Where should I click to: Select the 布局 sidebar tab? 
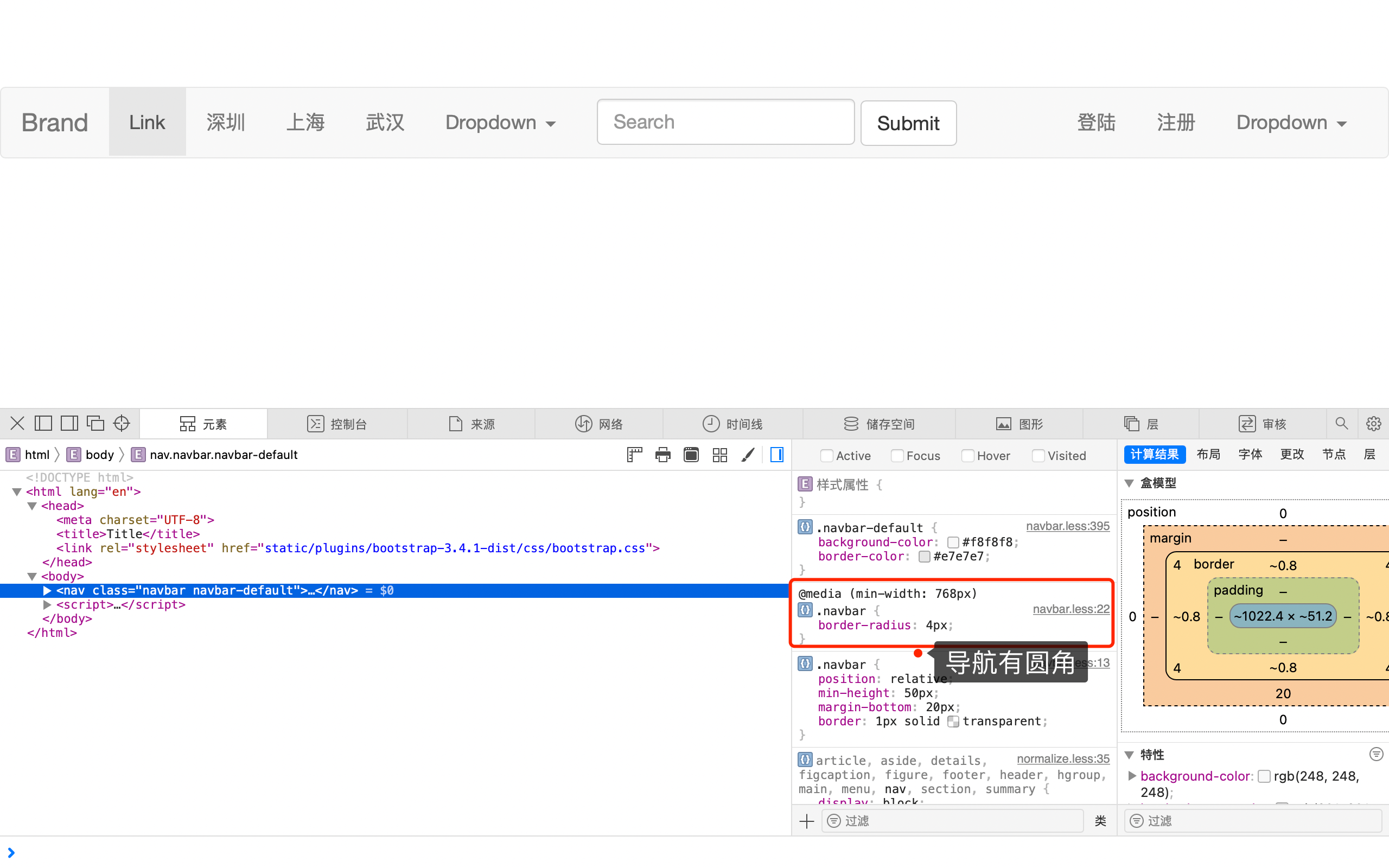[x=1208, y=454]
